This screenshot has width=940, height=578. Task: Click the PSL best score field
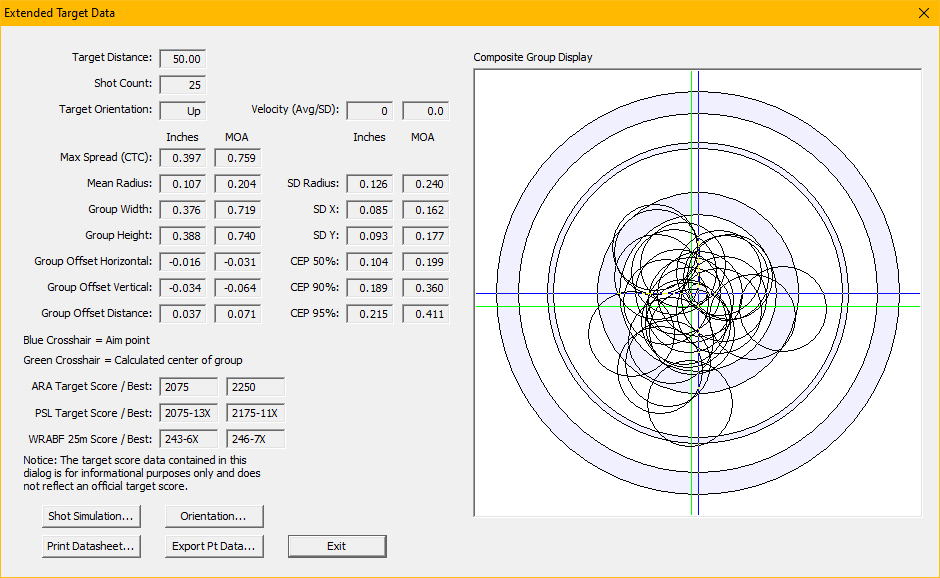click(256, 413)
